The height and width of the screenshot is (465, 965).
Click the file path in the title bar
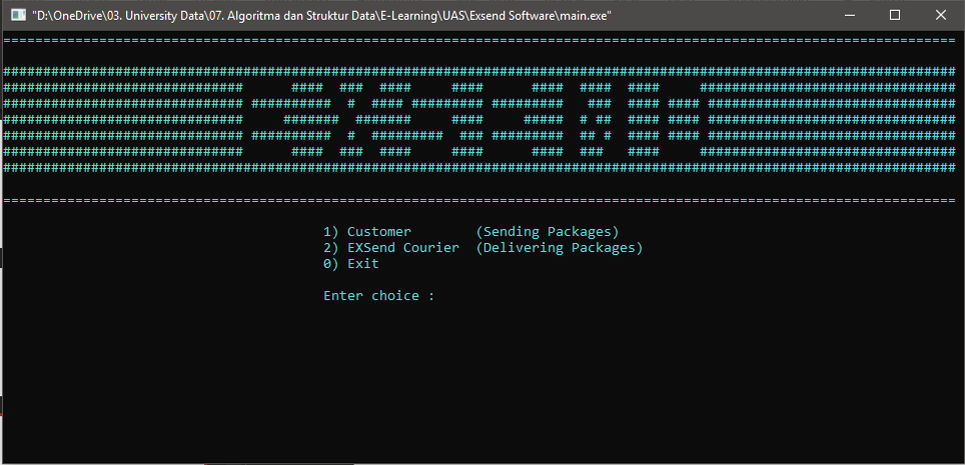(x=320, y=15)
